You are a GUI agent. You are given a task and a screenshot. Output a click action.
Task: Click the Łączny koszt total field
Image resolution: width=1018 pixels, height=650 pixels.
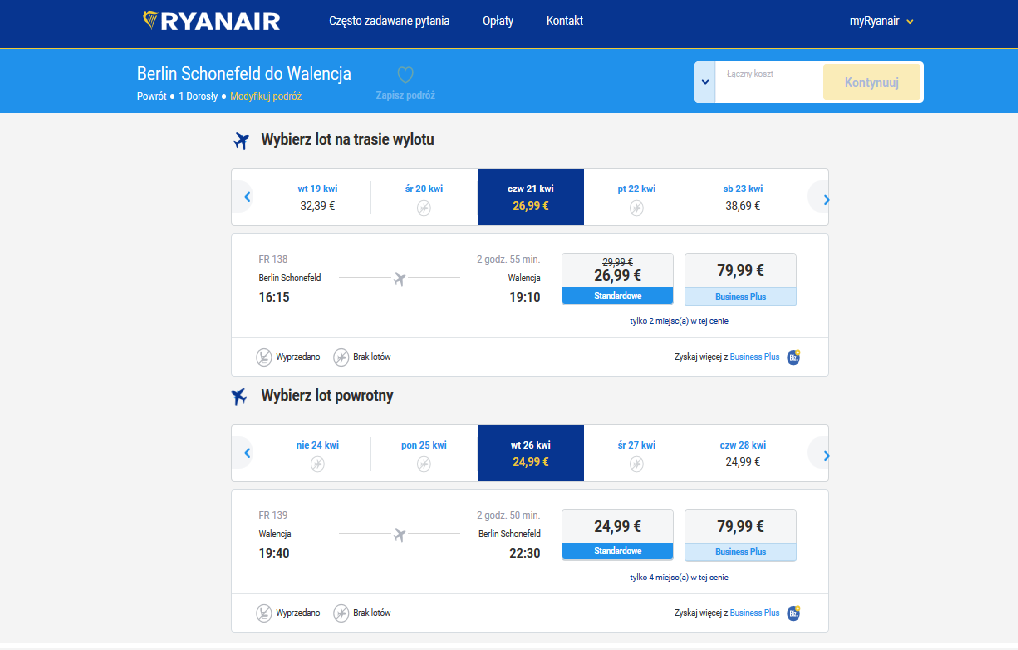[x=769, y=82]
